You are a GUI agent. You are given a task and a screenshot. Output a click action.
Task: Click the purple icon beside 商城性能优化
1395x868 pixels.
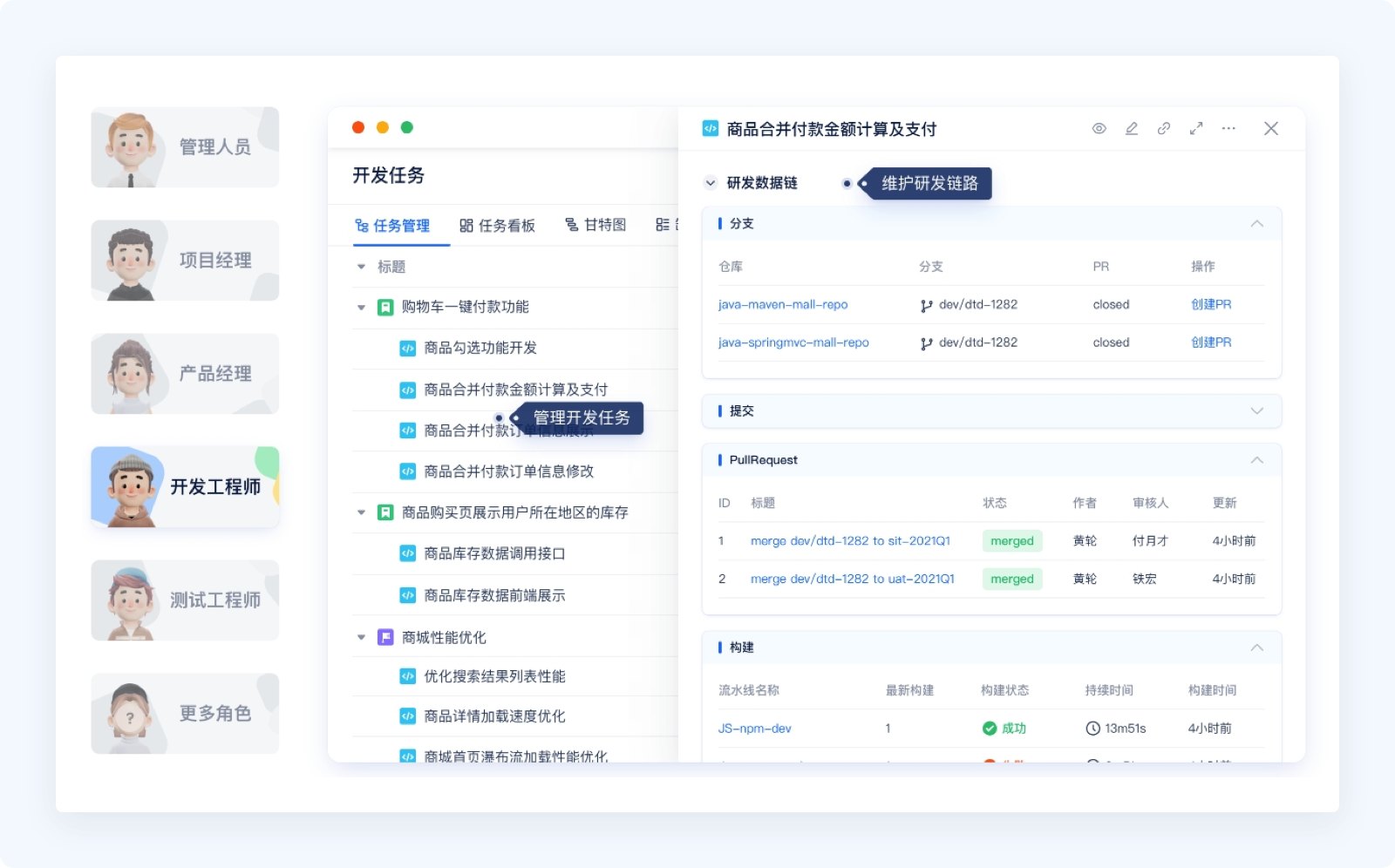[x=384, y=638]
